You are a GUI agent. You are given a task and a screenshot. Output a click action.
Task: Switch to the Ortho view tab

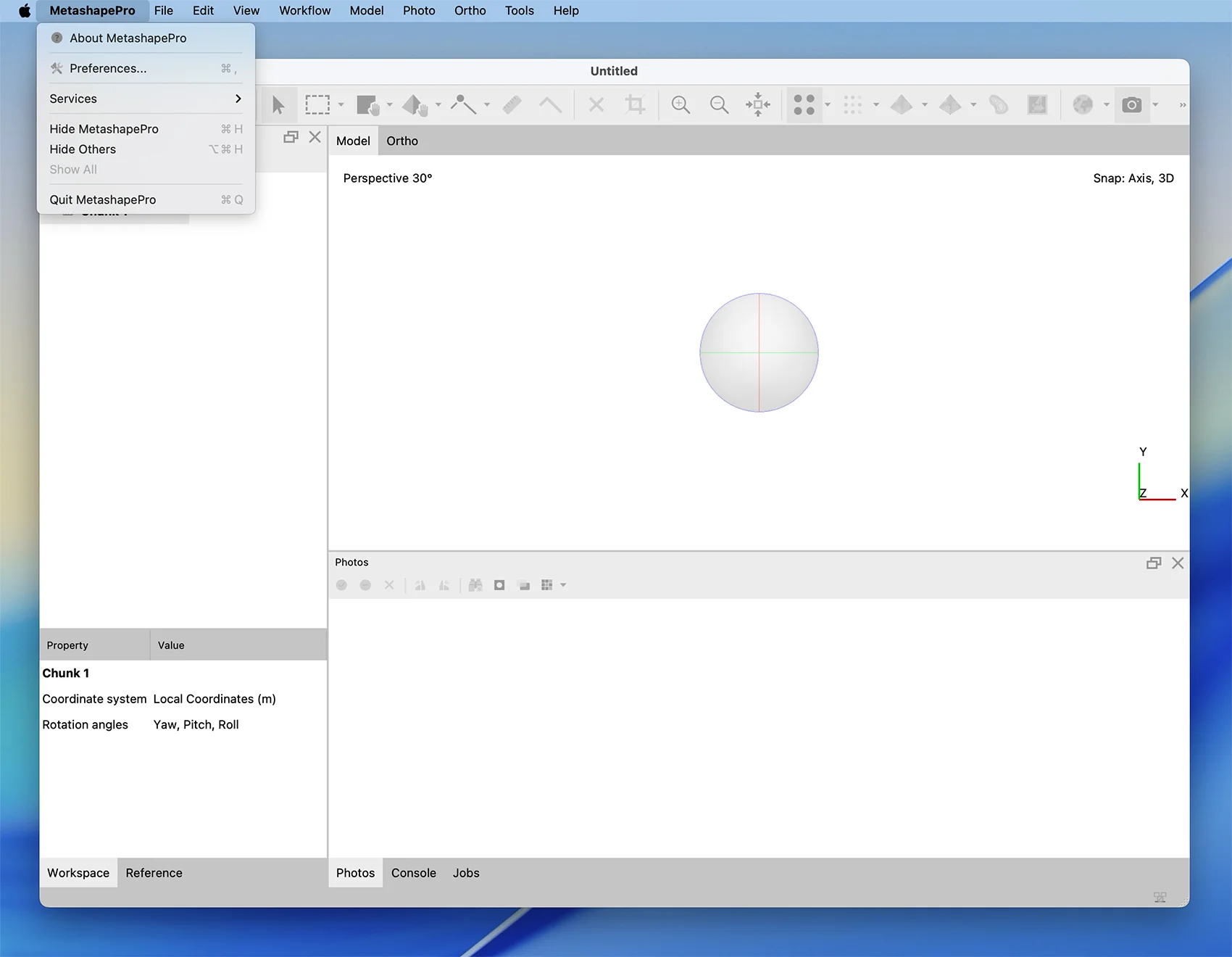pyautogui.click(x=402, y=141)
